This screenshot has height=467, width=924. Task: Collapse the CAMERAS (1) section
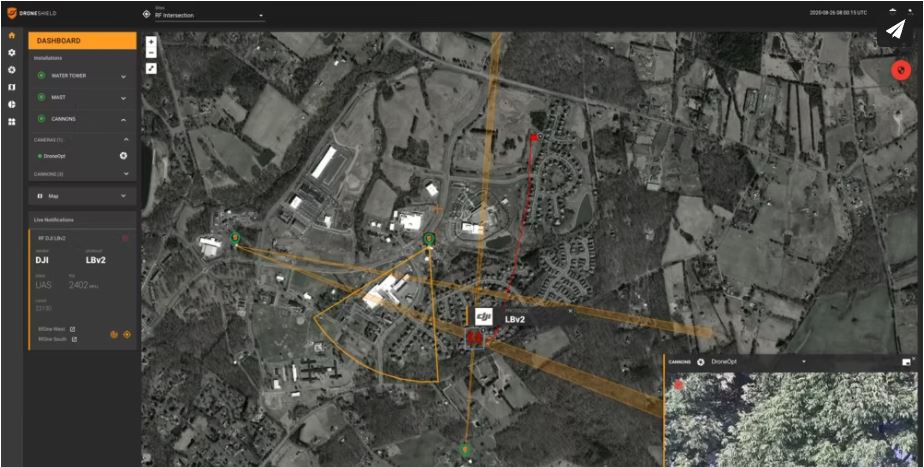coord(126,140)
